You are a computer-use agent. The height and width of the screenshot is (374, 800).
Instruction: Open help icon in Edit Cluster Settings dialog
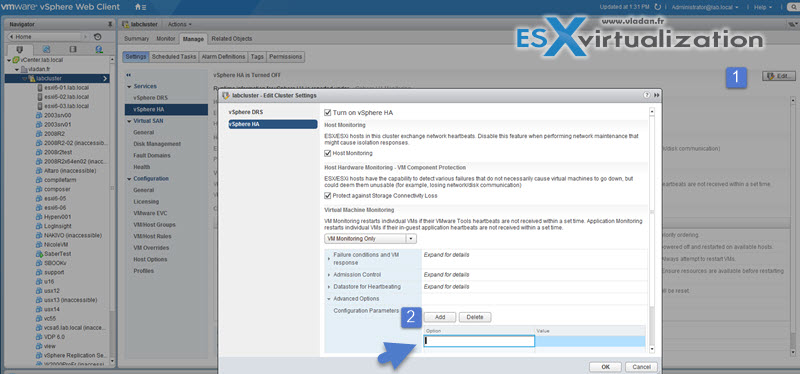point(647,95)
